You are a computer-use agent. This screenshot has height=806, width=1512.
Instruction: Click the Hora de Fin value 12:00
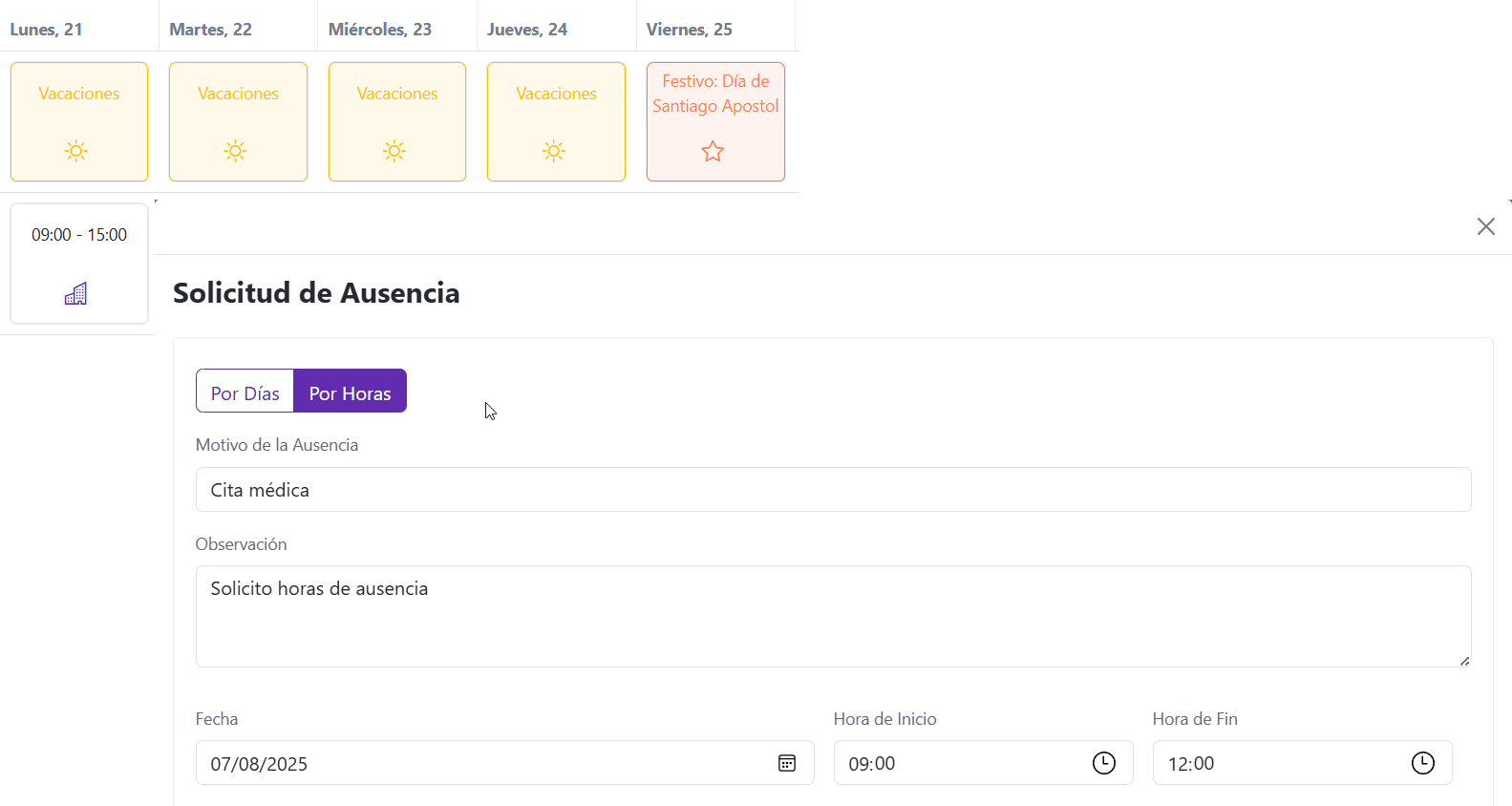(x=1191, y=764)
